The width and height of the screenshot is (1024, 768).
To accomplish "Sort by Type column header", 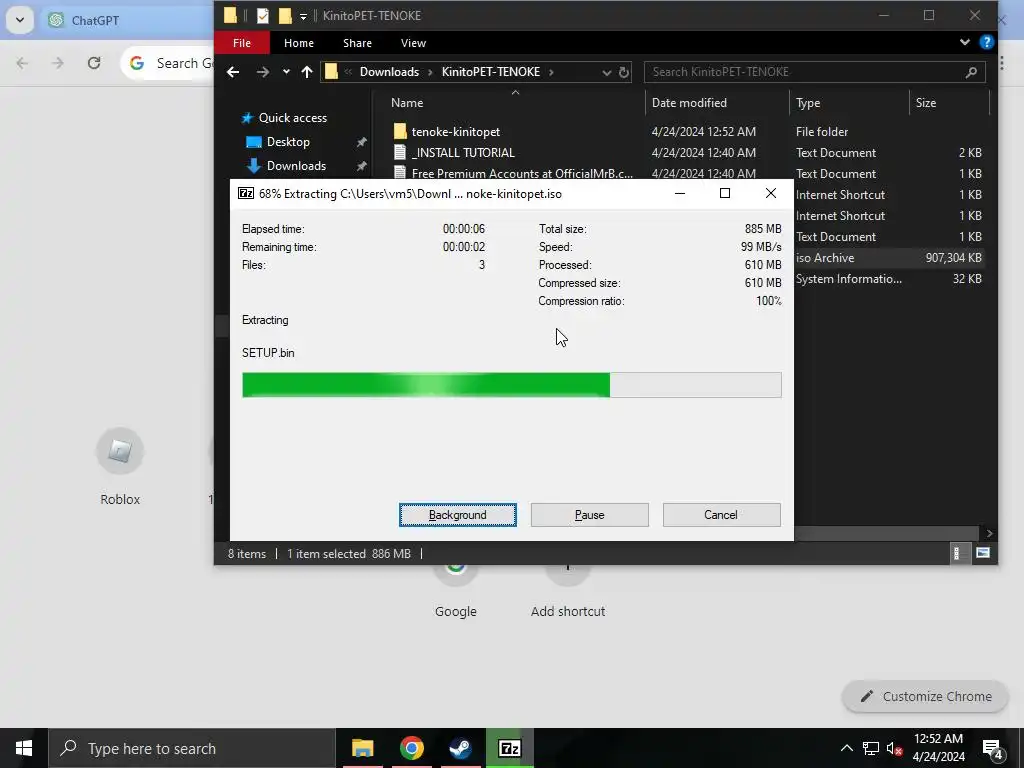I will [x=808, y=103].
